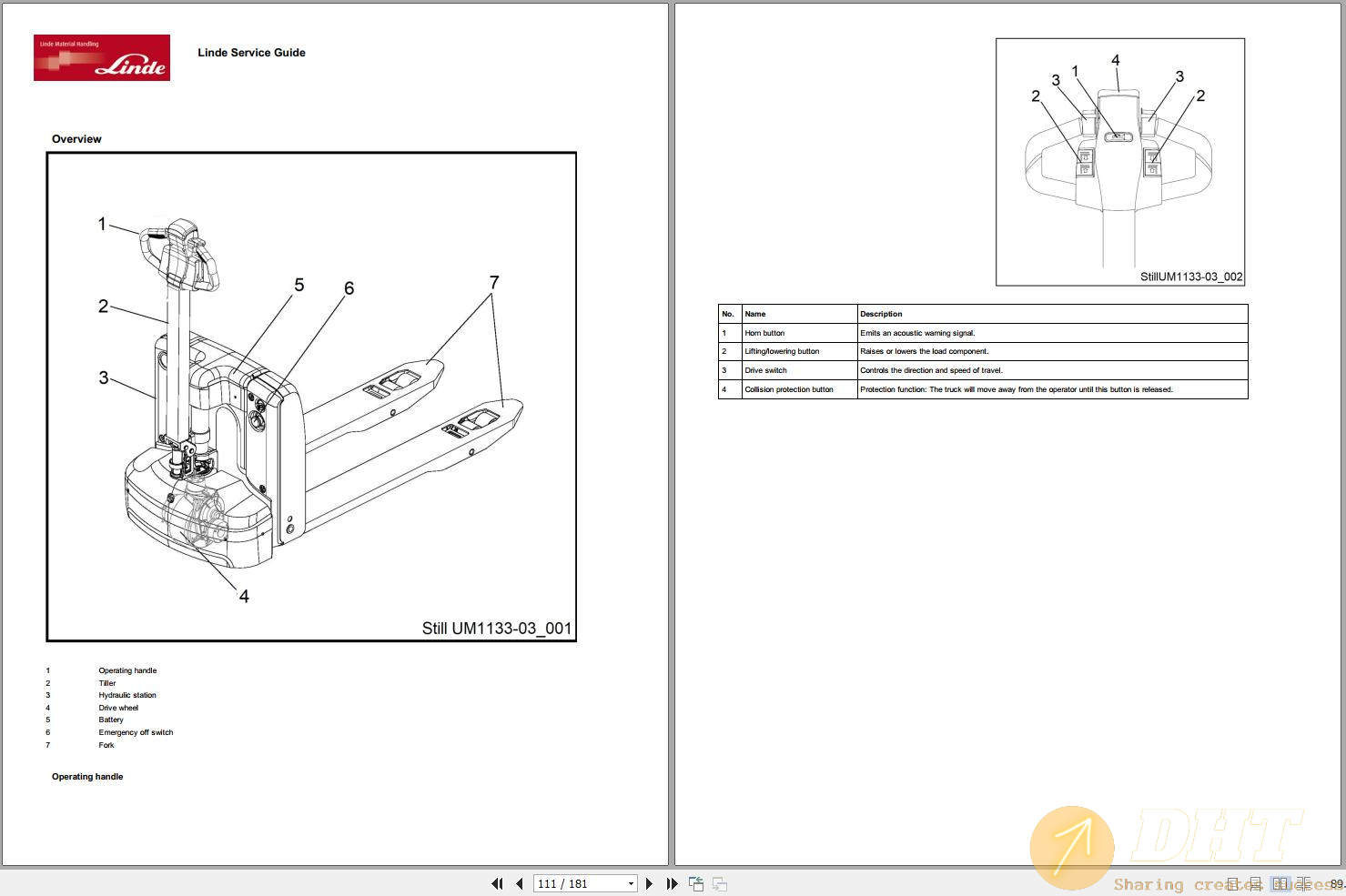Open the page number dropdown
The image size is (1346, 896).
click(x=631, y=883)
